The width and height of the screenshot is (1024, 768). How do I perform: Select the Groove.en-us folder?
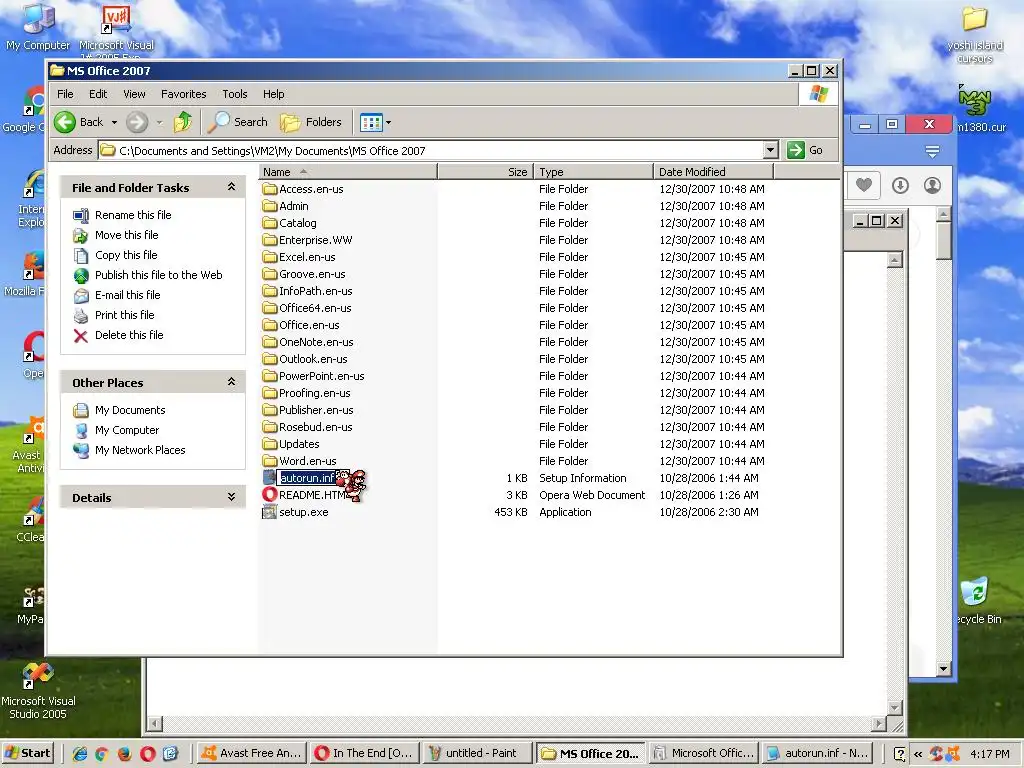(304, 274)
